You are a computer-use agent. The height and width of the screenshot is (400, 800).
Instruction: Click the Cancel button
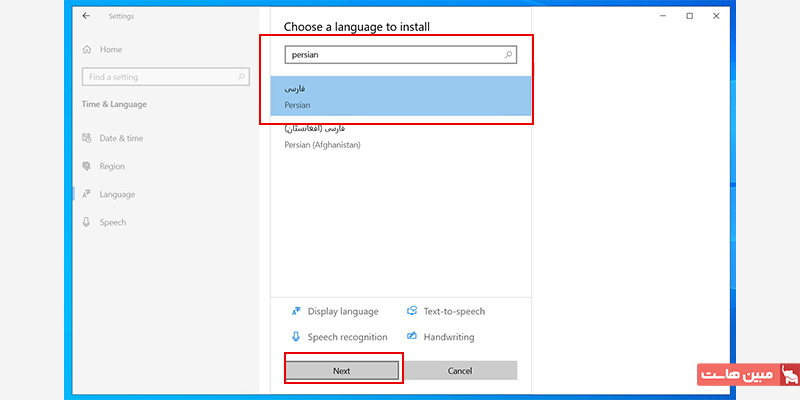pyautogui.click(x=460, y=370)
